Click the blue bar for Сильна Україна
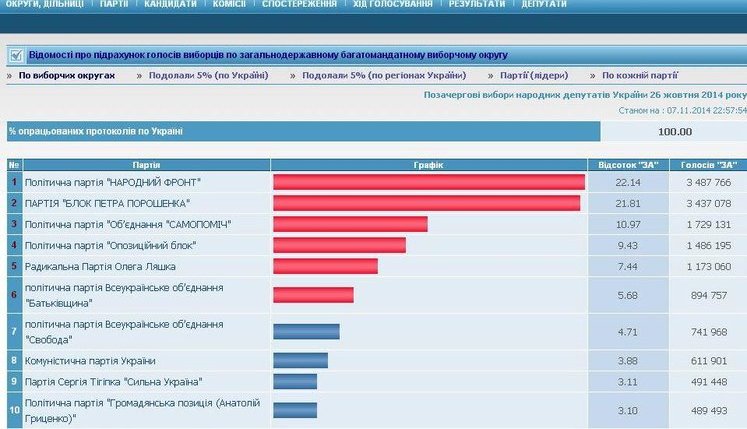 tap(295, 381)
